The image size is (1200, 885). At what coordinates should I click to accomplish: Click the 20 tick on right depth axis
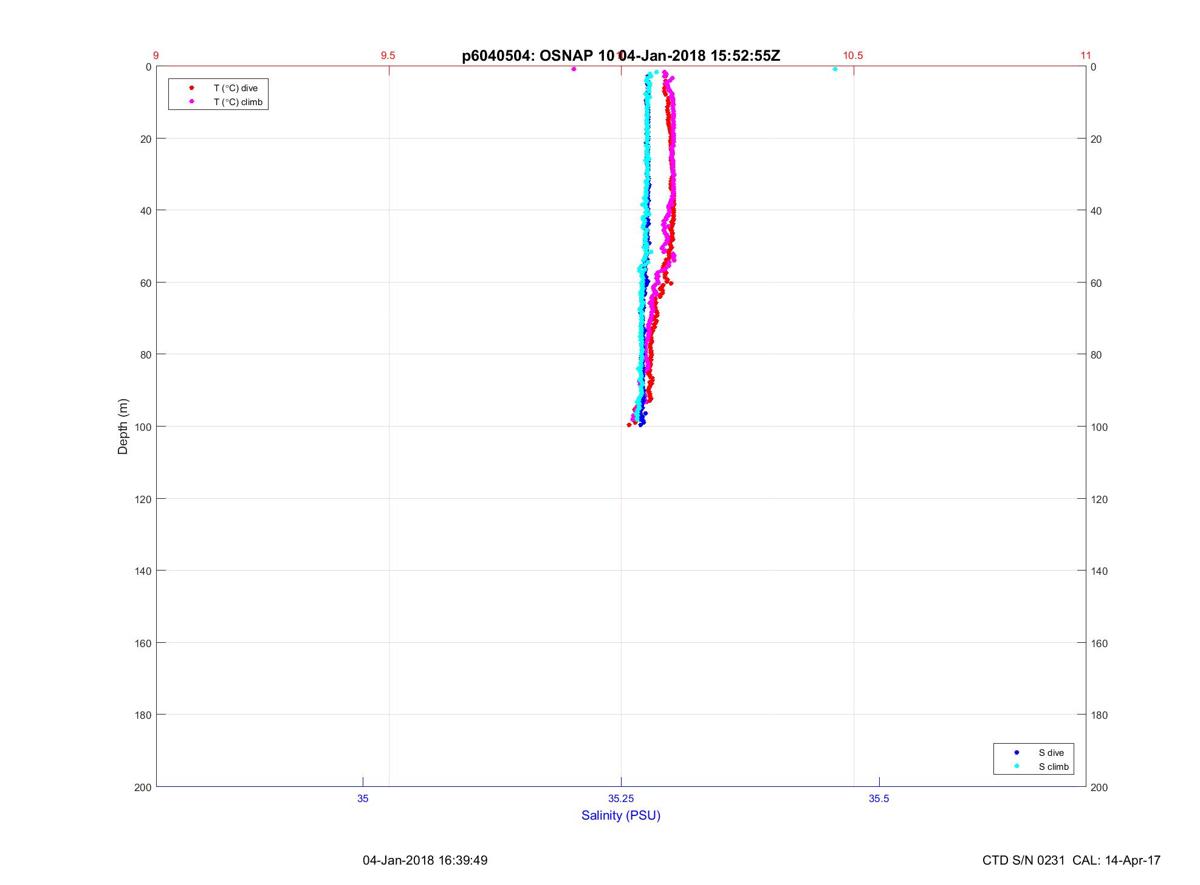point(1097,139)
